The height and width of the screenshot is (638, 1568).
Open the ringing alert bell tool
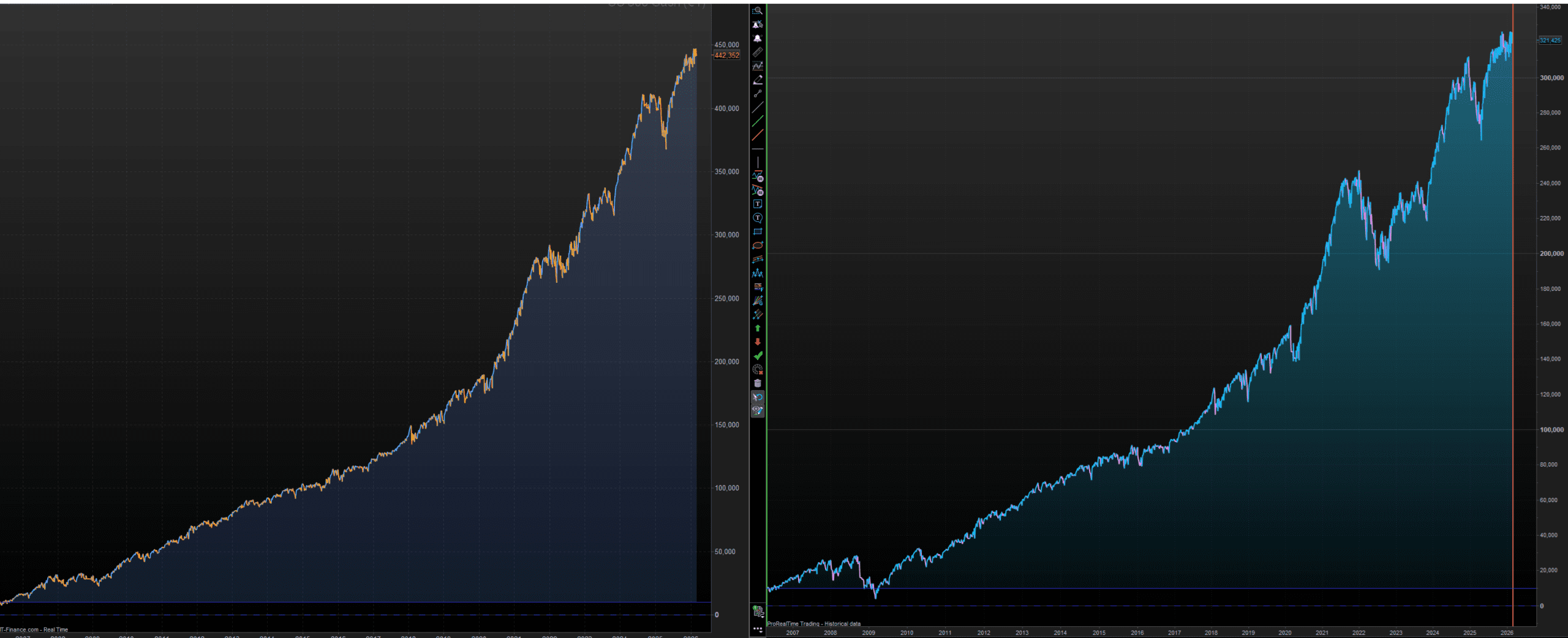pyautogui.click(x=758, y=39)
